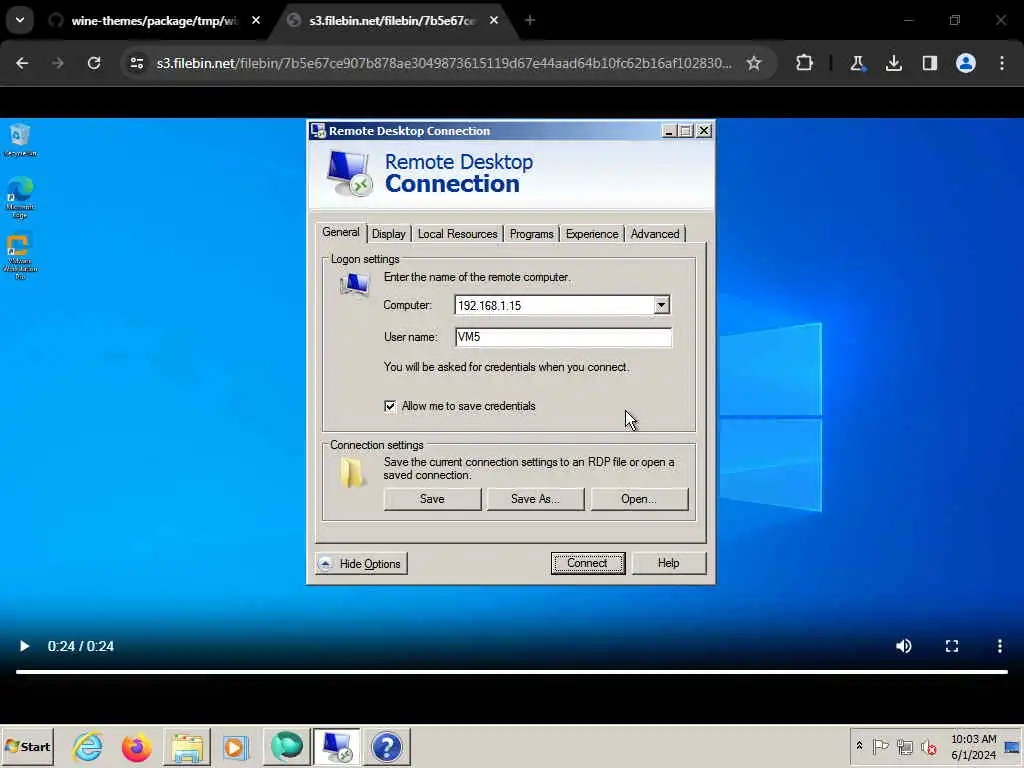The height and width of the screenshot is (768, 1024).
Task: Switch to the Local Resources tab
Action: coord(457,234)
